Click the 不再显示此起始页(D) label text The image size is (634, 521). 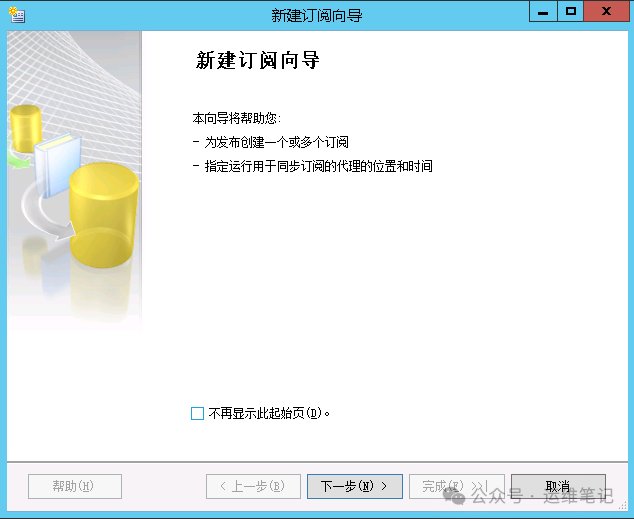(x=269, y=413)
